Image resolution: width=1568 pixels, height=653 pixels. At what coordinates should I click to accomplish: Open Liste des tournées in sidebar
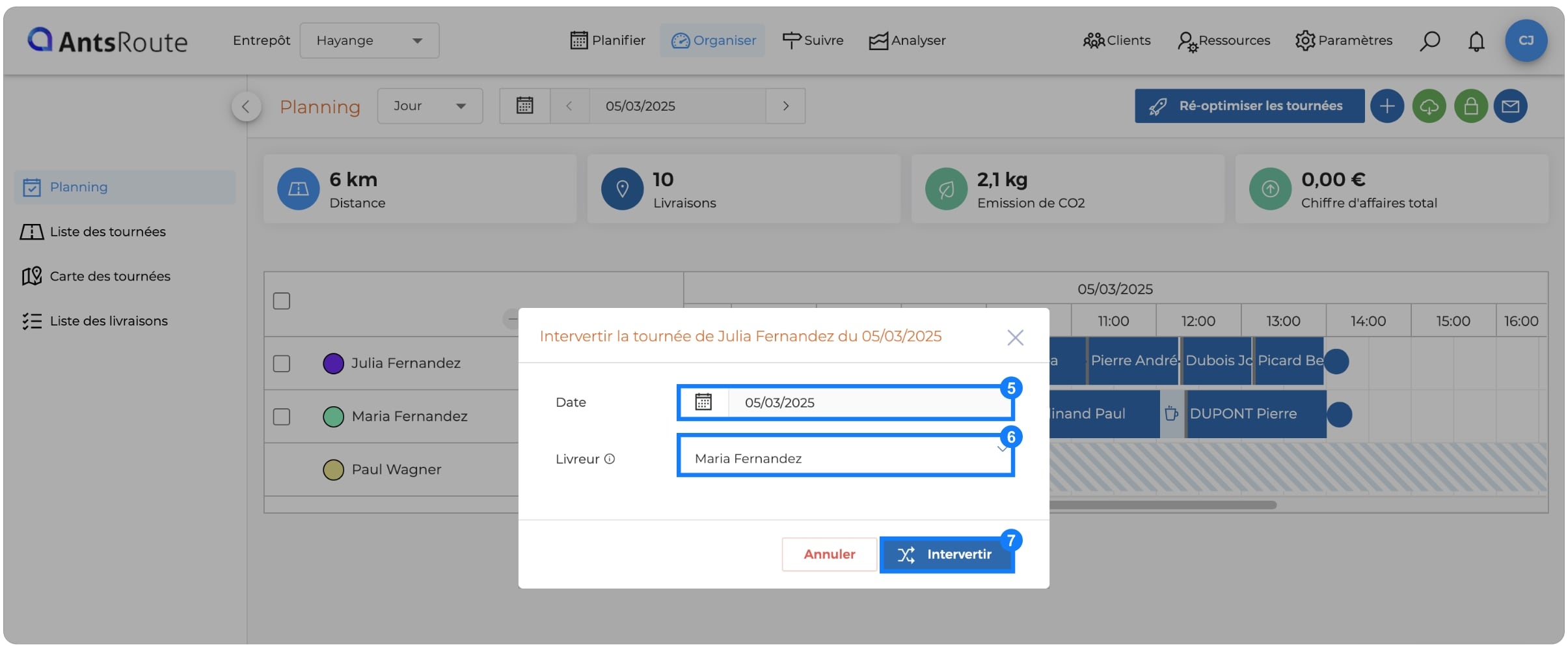[94, 232]
